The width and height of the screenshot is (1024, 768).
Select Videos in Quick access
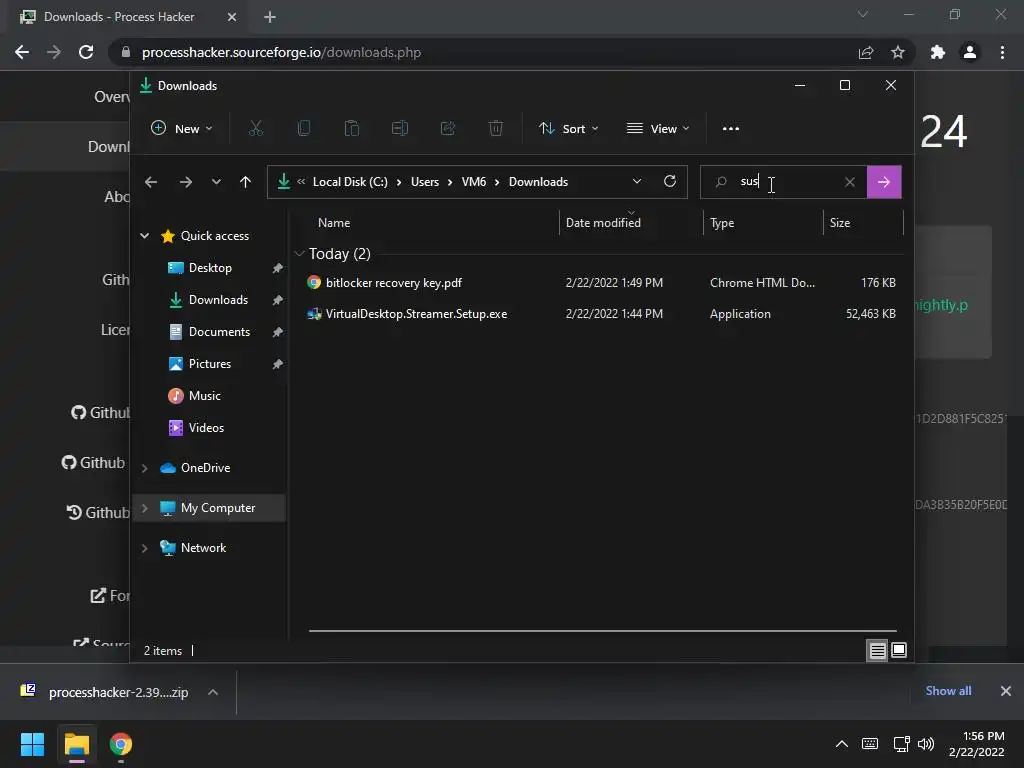(x=206, y=428)
